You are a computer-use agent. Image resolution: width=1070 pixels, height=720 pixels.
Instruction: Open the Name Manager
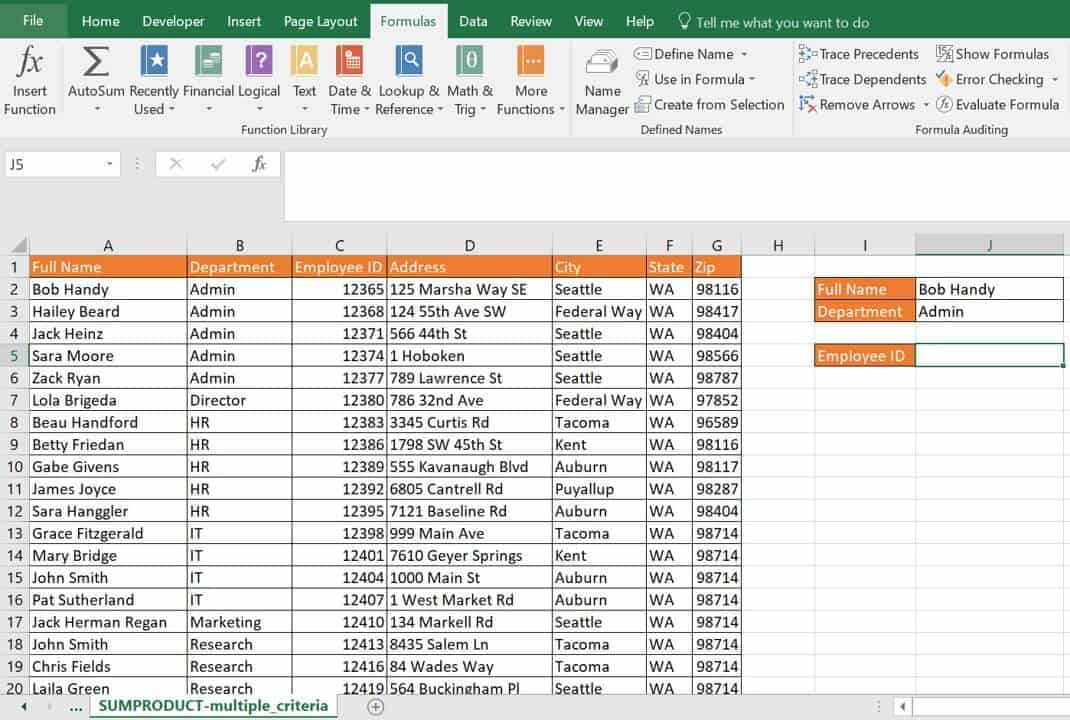[x=602, y=81]
